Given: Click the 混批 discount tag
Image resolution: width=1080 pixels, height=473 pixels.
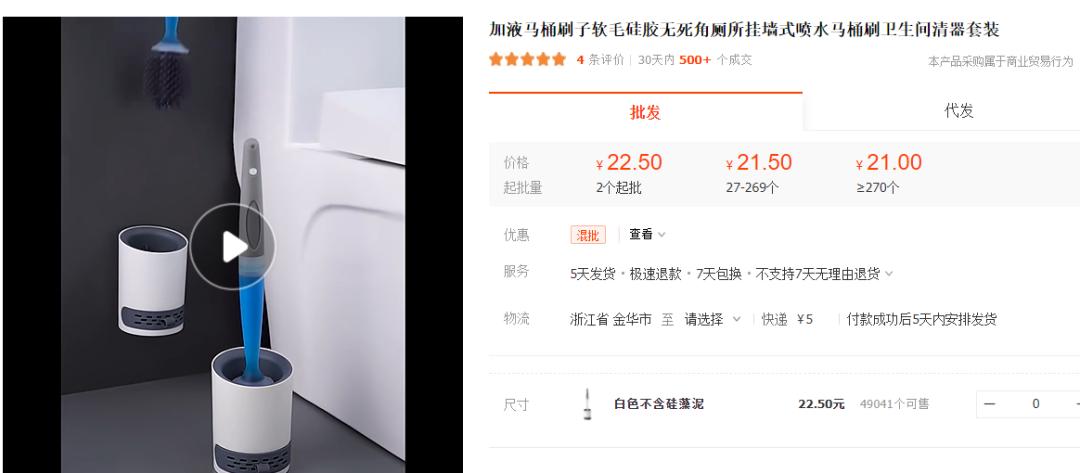Looking at the screenshot, I should 588,235.
